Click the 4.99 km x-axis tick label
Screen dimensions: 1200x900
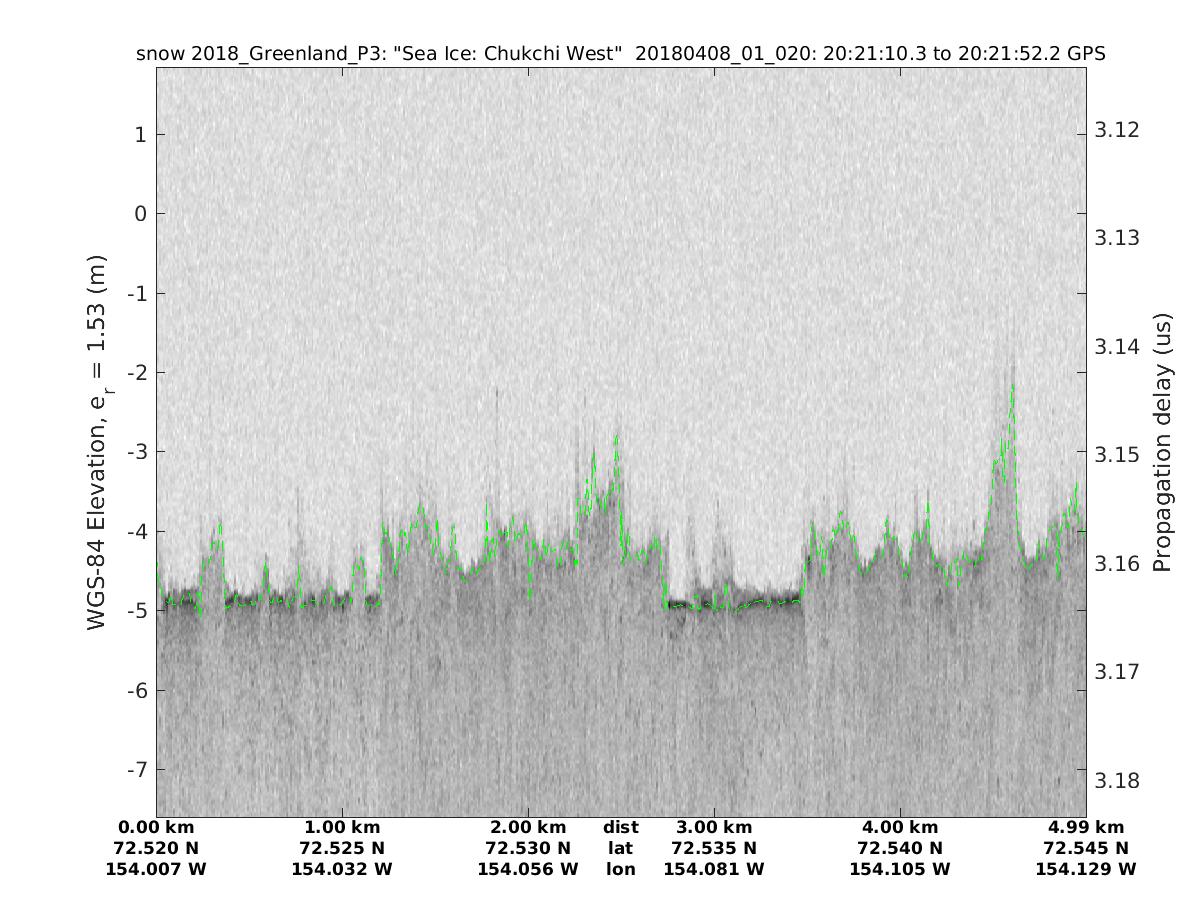point(1086,827)
